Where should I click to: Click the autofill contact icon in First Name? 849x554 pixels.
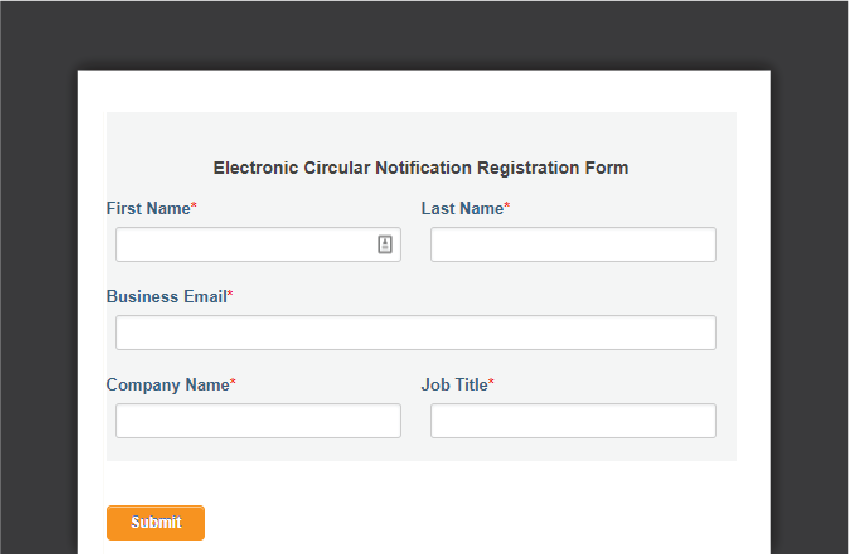coord(385,244)
